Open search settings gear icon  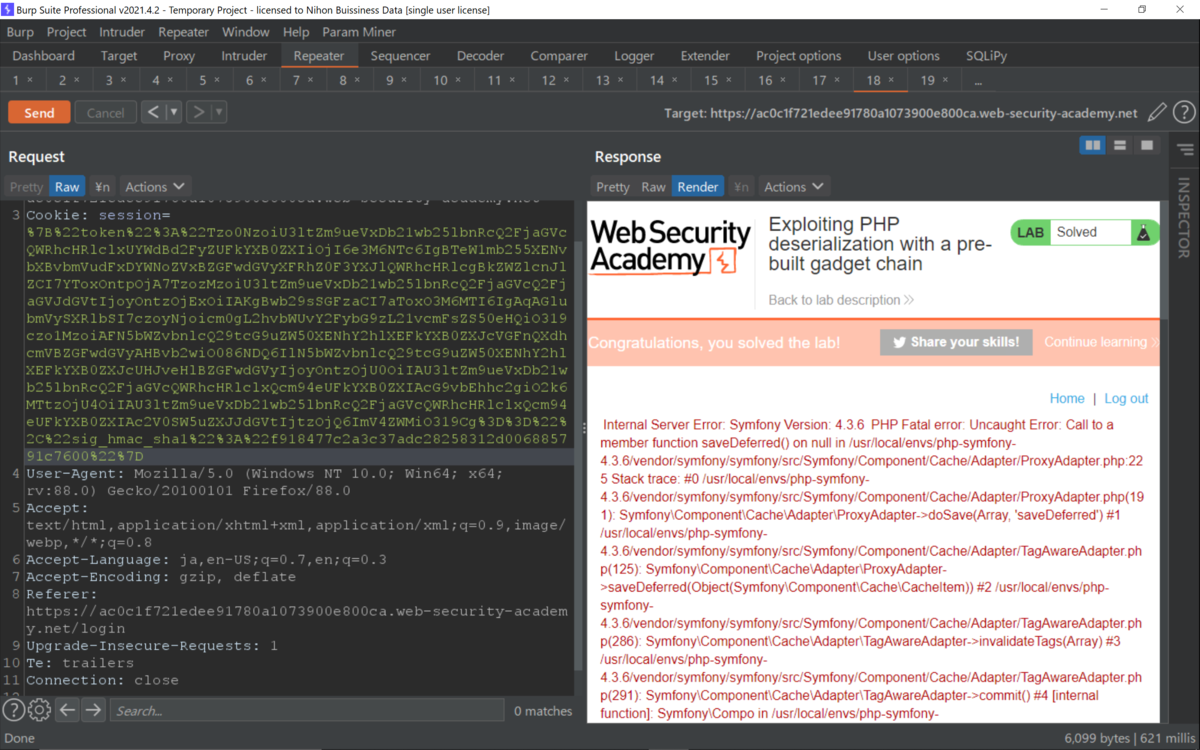39,711
